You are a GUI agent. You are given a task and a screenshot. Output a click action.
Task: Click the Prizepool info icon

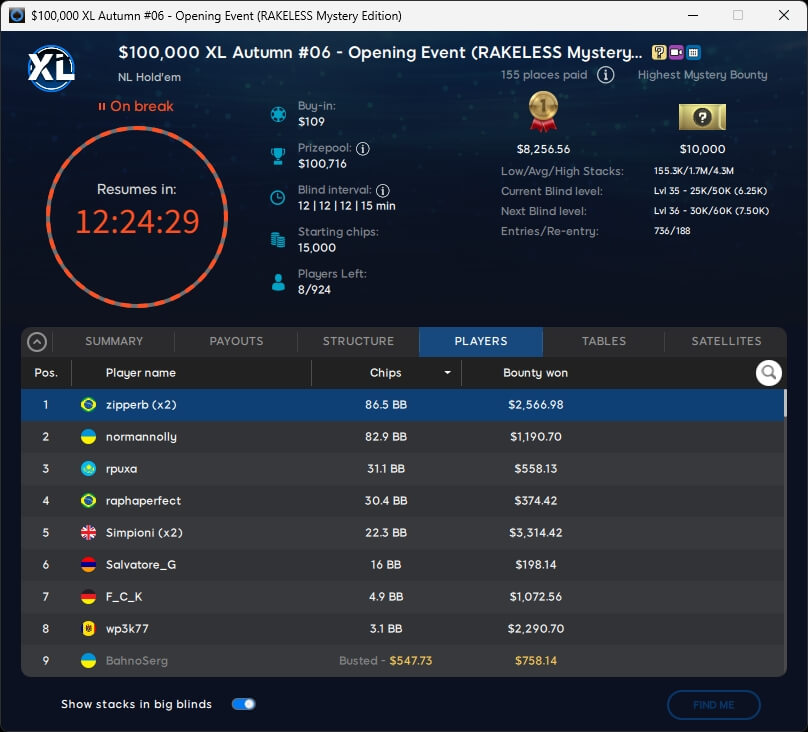[x=363, y=149]
